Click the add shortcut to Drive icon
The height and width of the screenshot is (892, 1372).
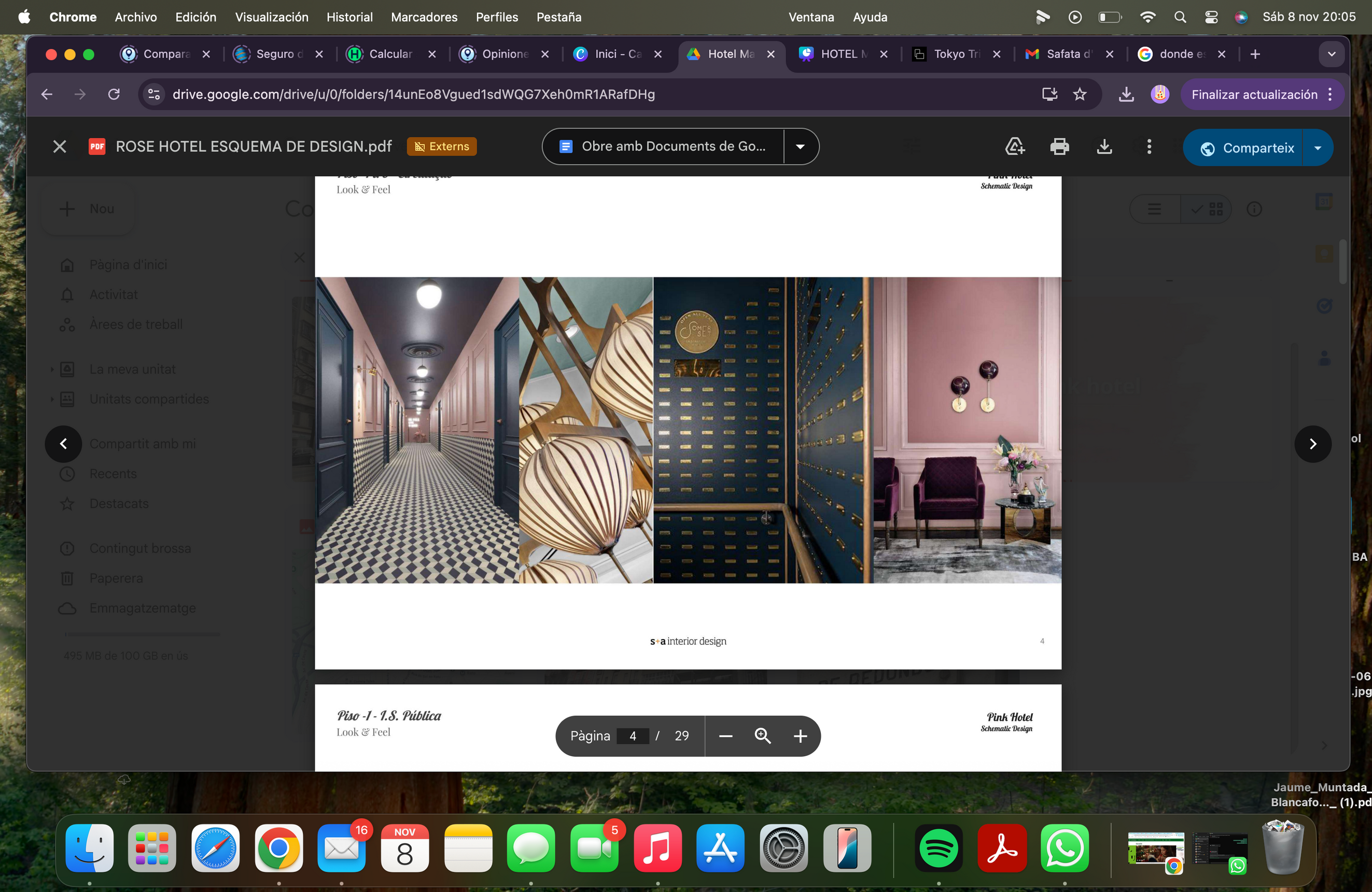(x=1014, y=147)
